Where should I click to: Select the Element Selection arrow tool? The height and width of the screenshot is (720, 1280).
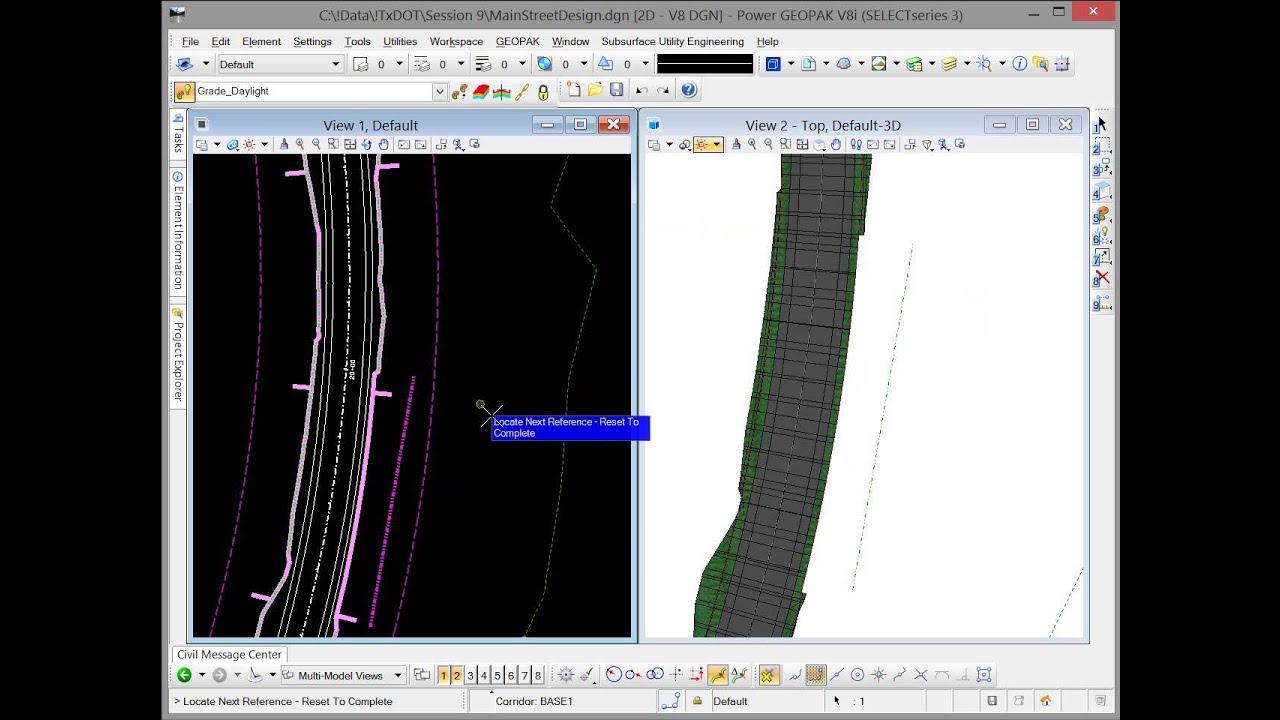tap(1101, 124)
